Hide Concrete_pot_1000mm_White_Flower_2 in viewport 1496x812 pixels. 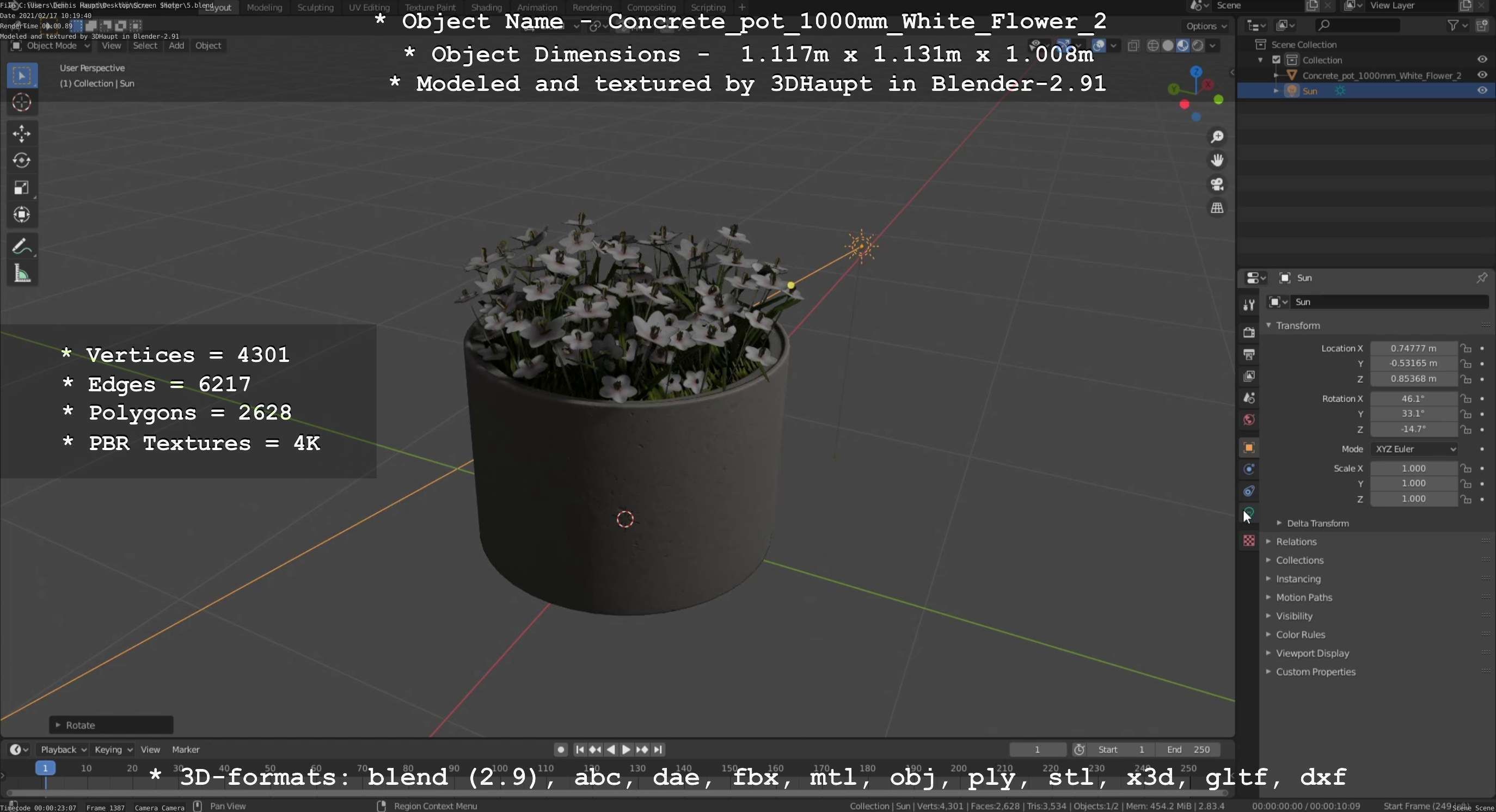click(1482, 75)
